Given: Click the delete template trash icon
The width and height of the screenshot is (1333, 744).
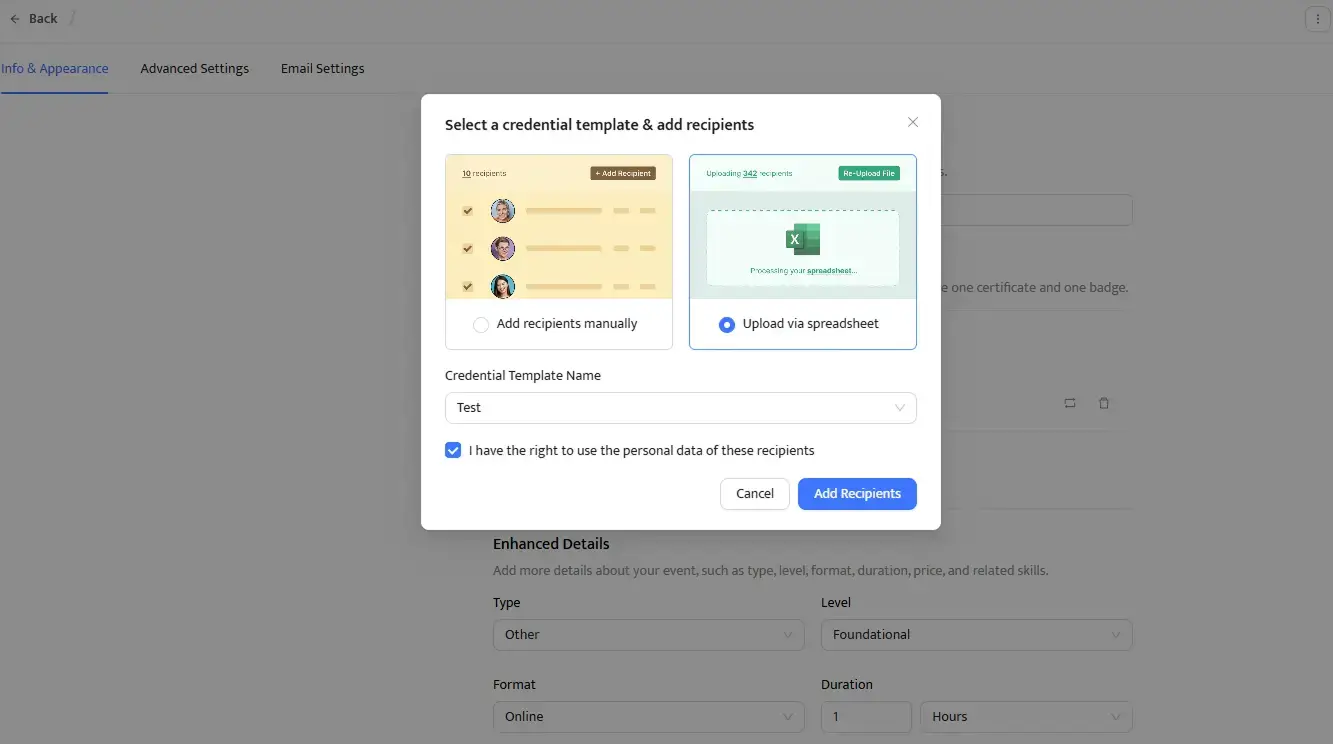Looking at the screenshot, I should pos(1103,403).
